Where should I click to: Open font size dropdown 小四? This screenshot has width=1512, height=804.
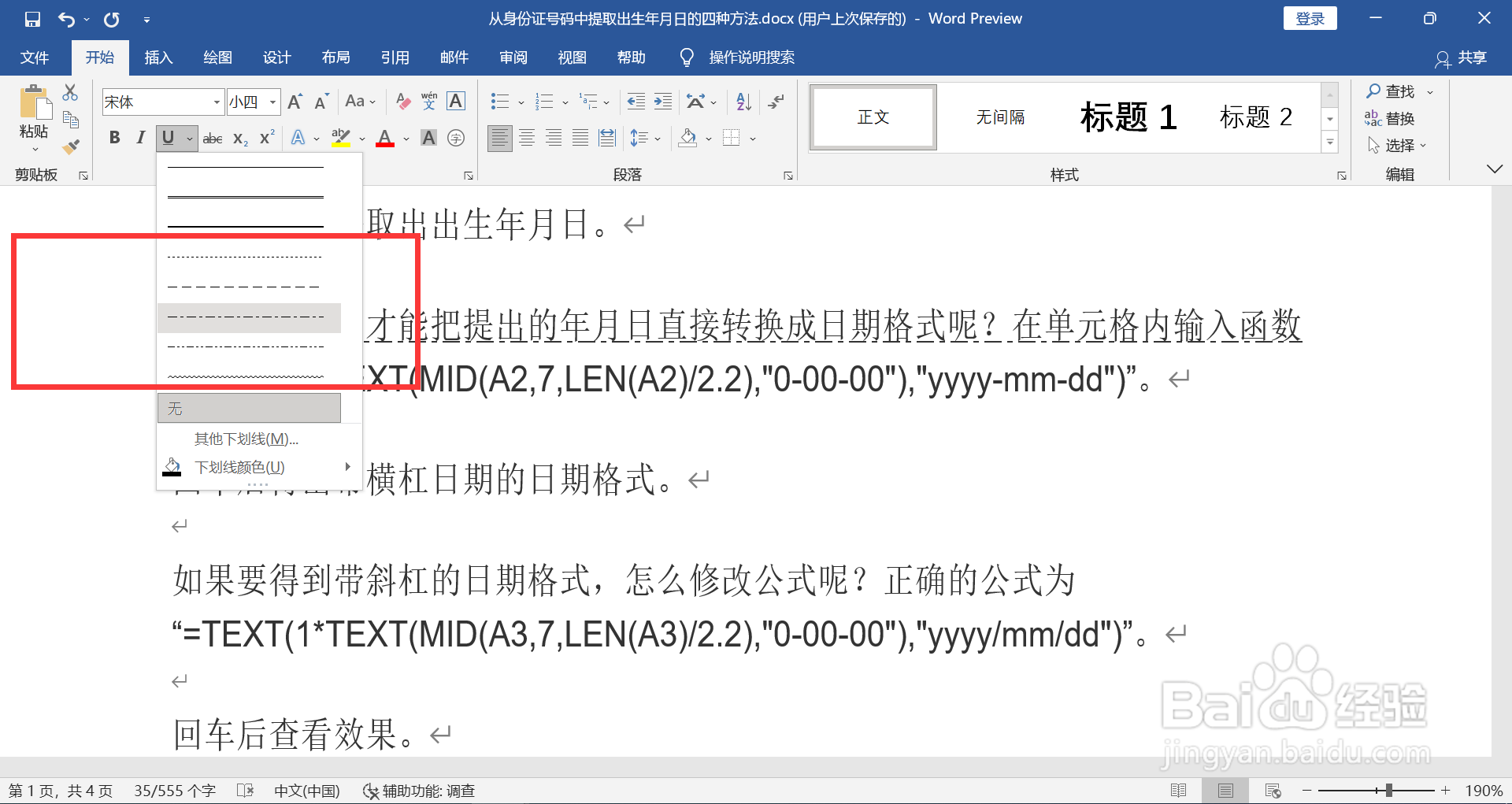[272, 102]
